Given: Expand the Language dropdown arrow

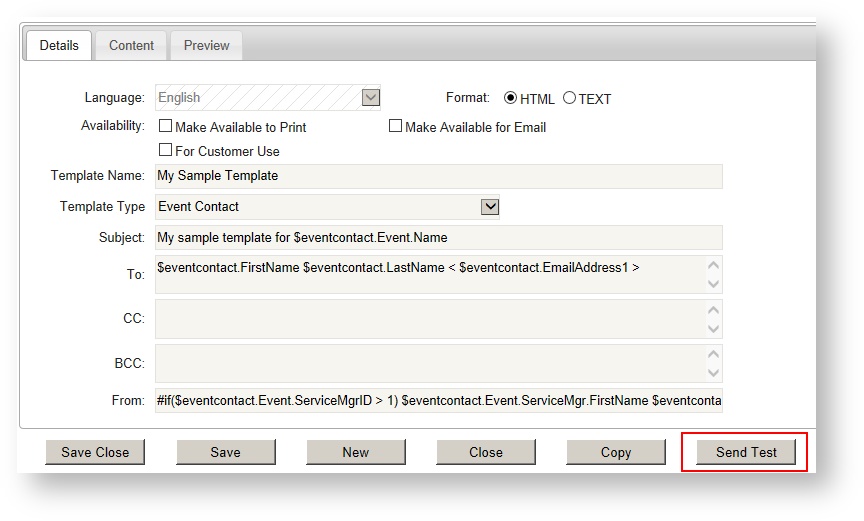Looking at the screenshot, I should [370, 98].
